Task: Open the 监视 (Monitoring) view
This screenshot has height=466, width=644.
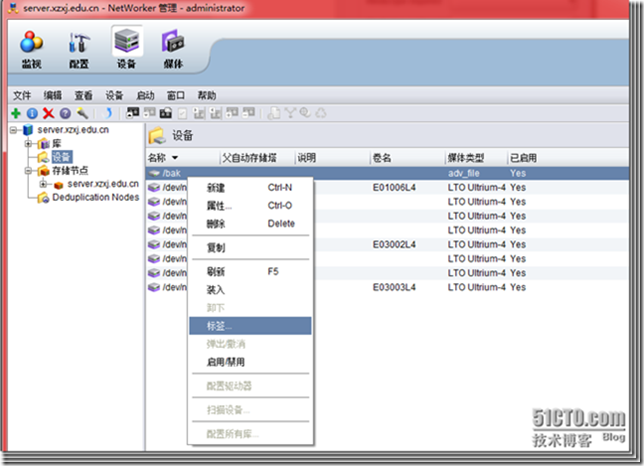Action: 31,49
